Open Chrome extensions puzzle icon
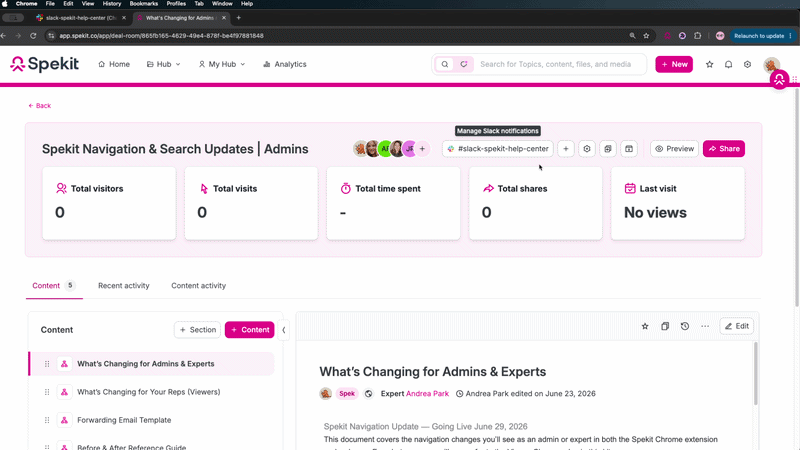The width and height of the screenshot is (800, 450). click(697, 36)
